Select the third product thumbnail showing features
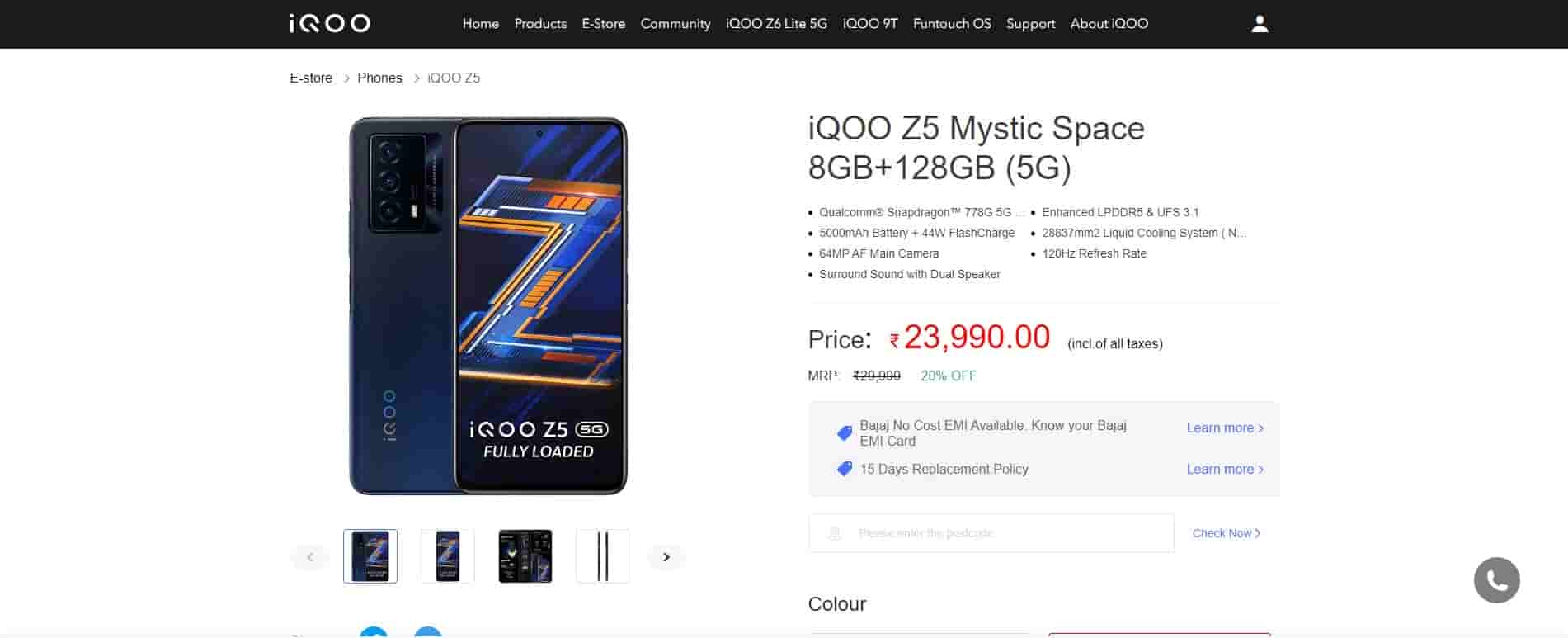The height and width of the screenshot is (638, 1568). coord(525,556)
